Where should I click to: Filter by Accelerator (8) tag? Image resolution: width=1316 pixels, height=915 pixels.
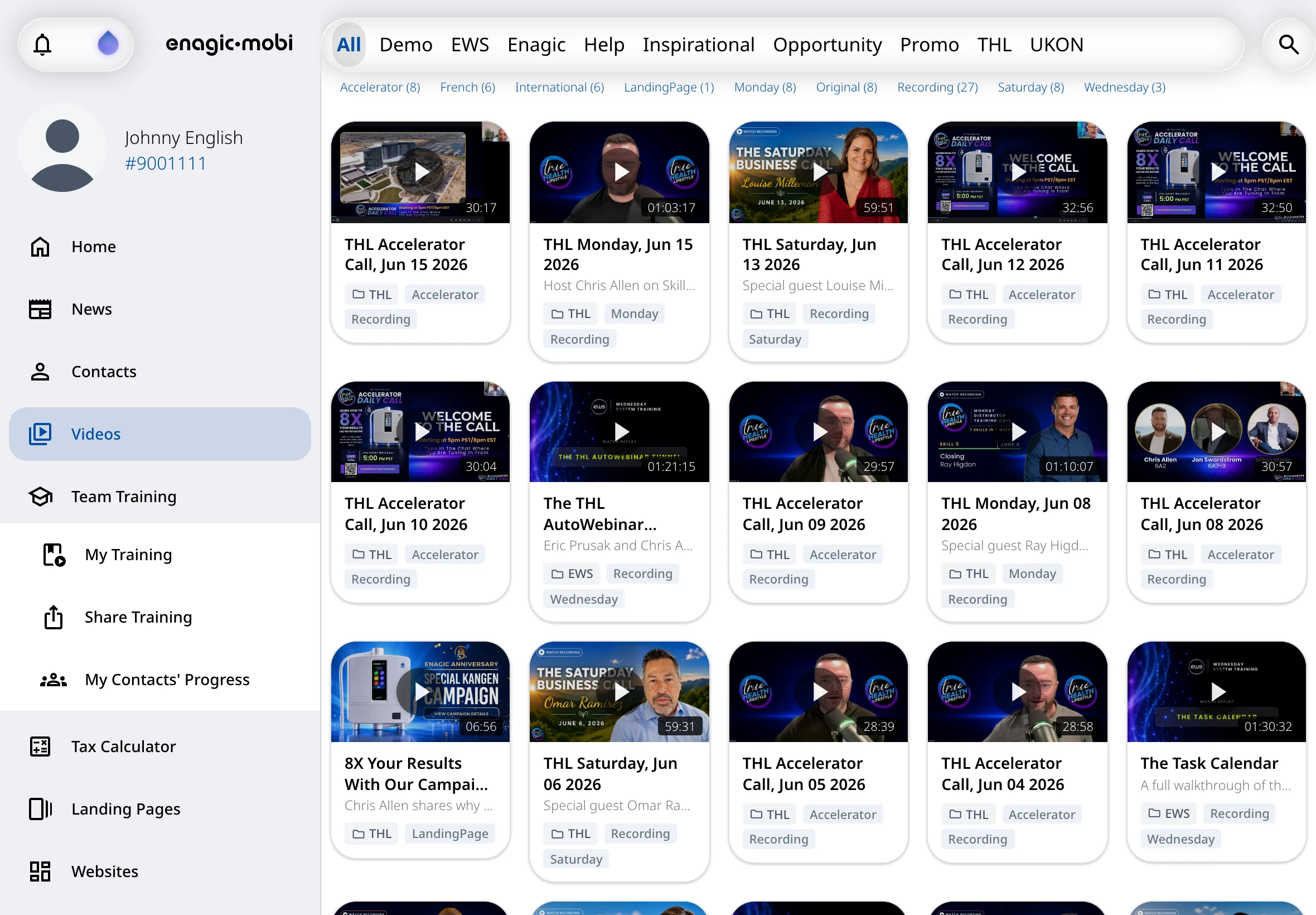pyautogui.click(x=380, y=87)
